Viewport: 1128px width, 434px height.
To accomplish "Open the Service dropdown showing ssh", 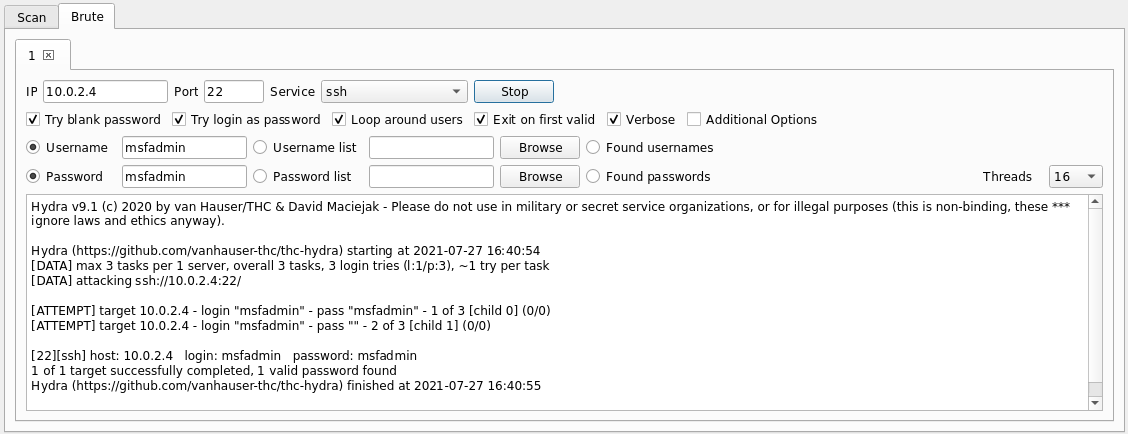I will pyautogui.click(x=394, y=92).
